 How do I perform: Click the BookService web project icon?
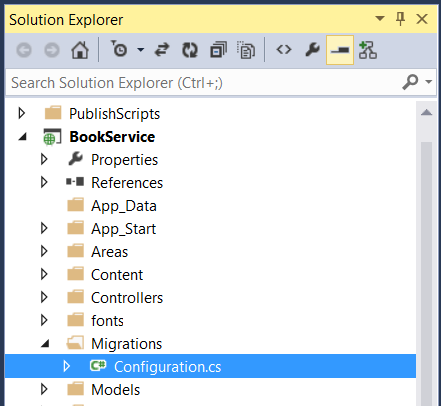[x=52, y=137]
